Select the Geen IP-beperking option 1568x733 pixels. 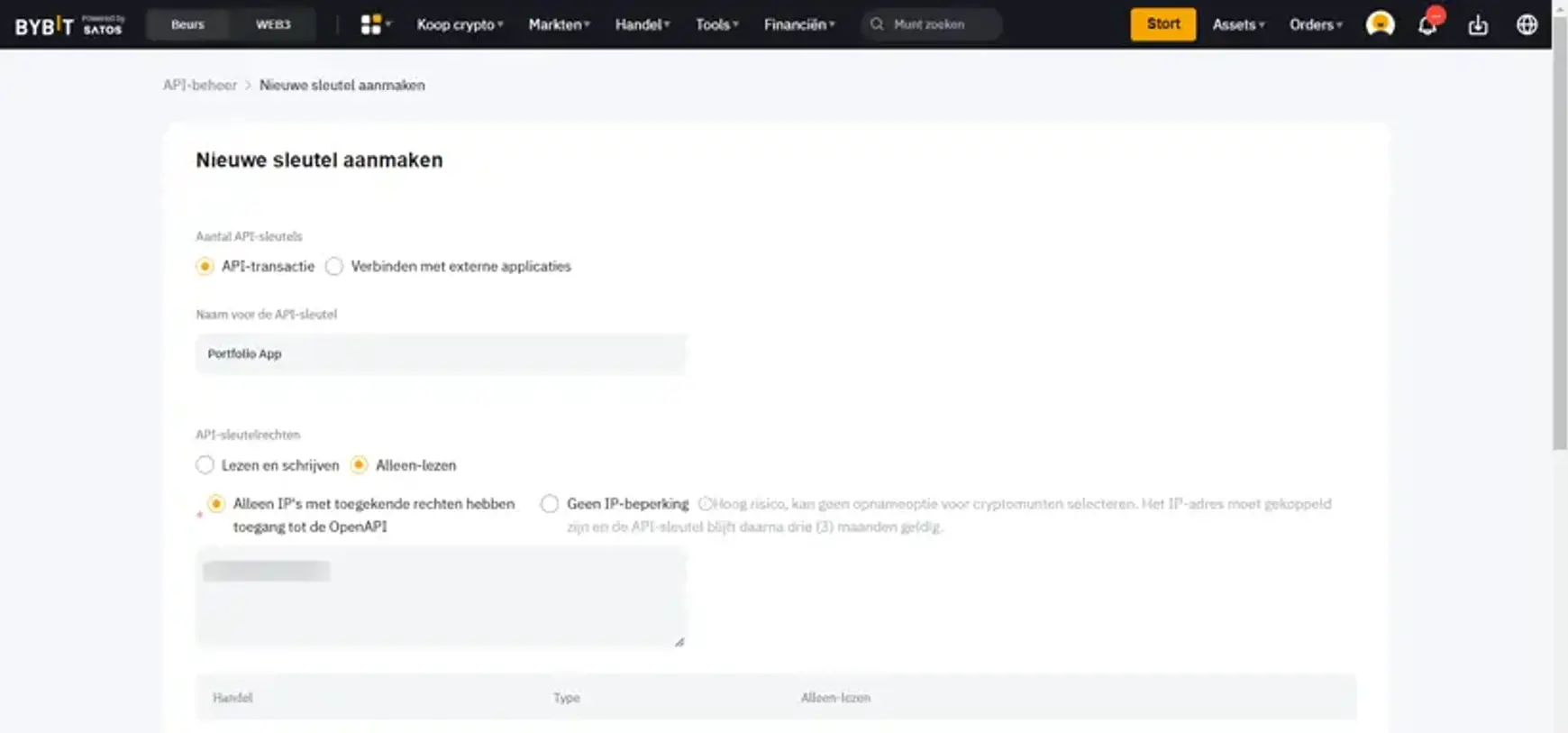coord(550,504)
